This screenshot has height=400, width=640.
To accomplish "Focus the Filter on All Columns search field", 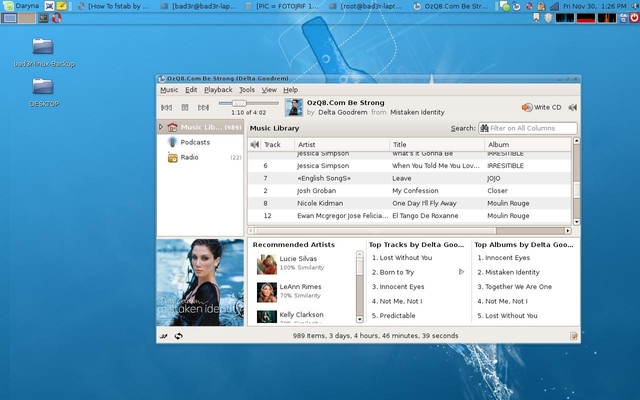I will (x=528, y=128).
